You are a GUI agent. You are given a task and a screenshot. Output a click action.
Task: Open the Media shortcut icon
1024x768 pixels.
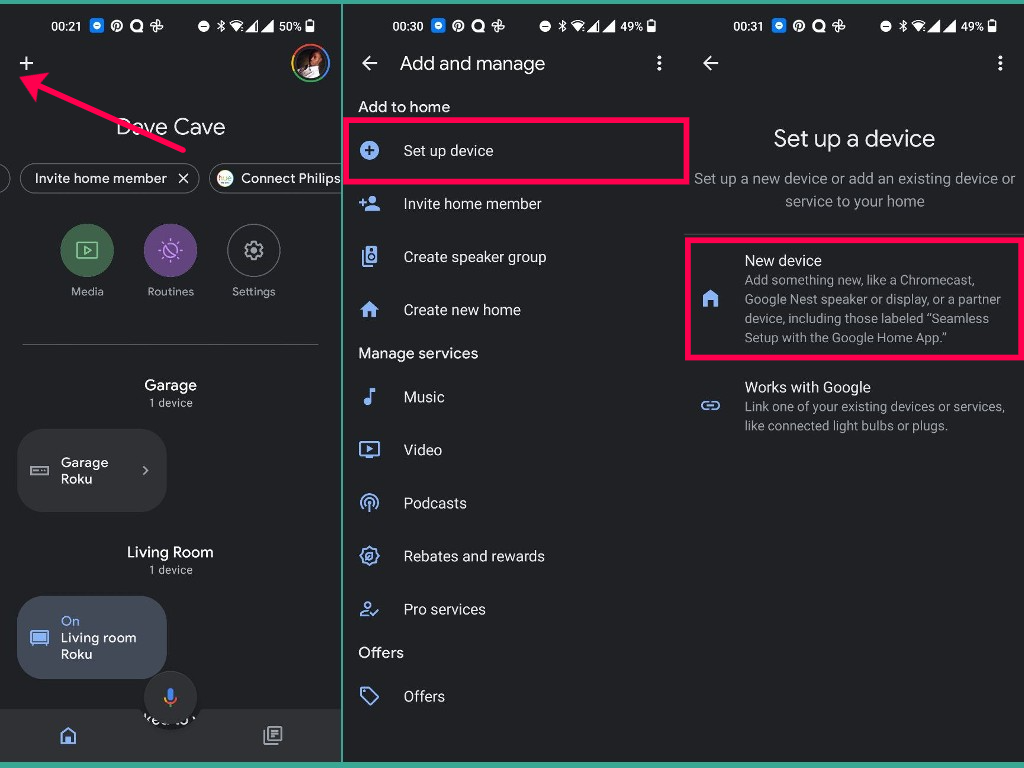click(x=87, y=250)
